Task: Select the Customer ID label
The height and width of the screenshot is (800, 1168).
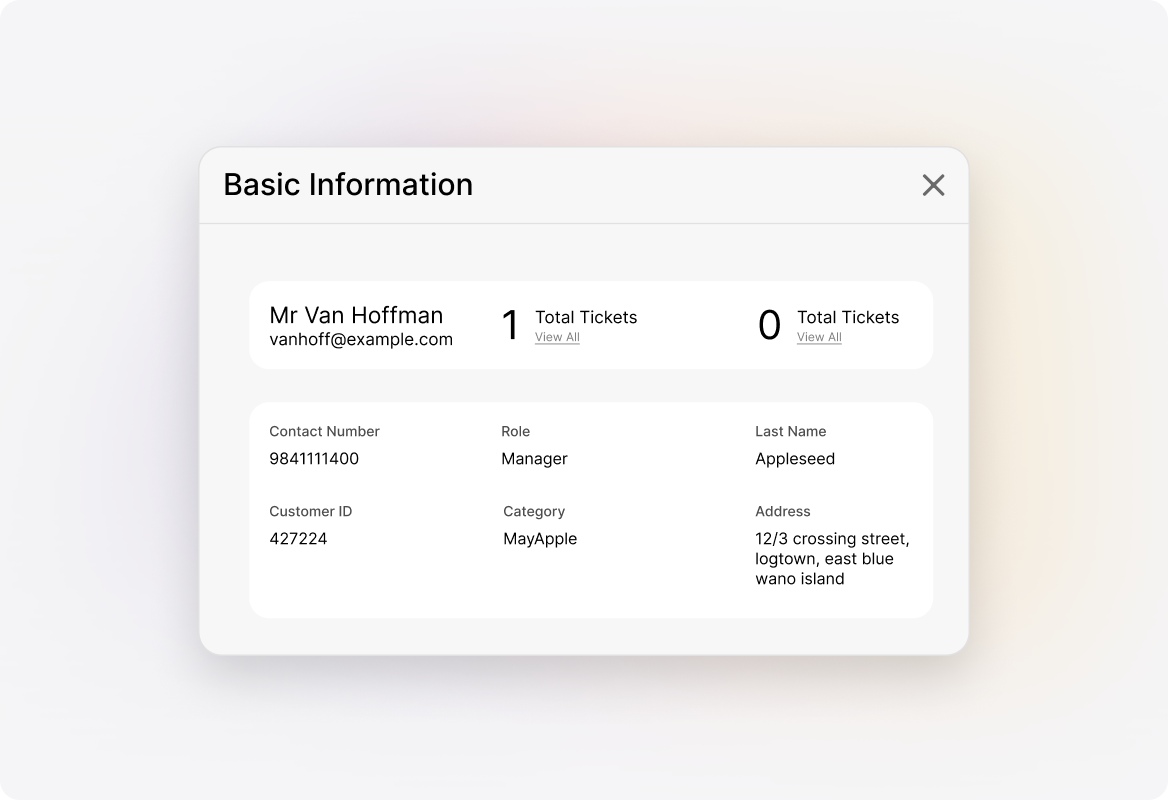Action: click(310, 511)
